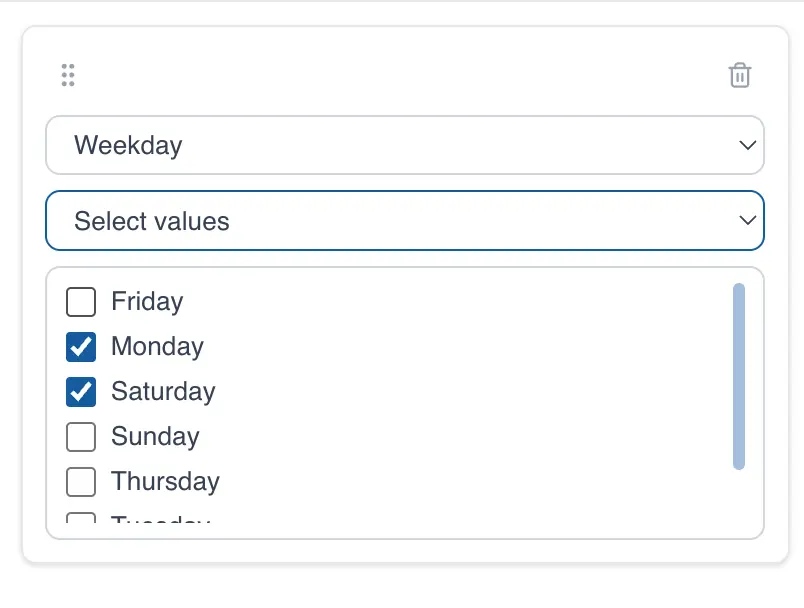Enable the Sunday checkbox
This screenshot has height=608, width=804.
click(x=80, y=436)
